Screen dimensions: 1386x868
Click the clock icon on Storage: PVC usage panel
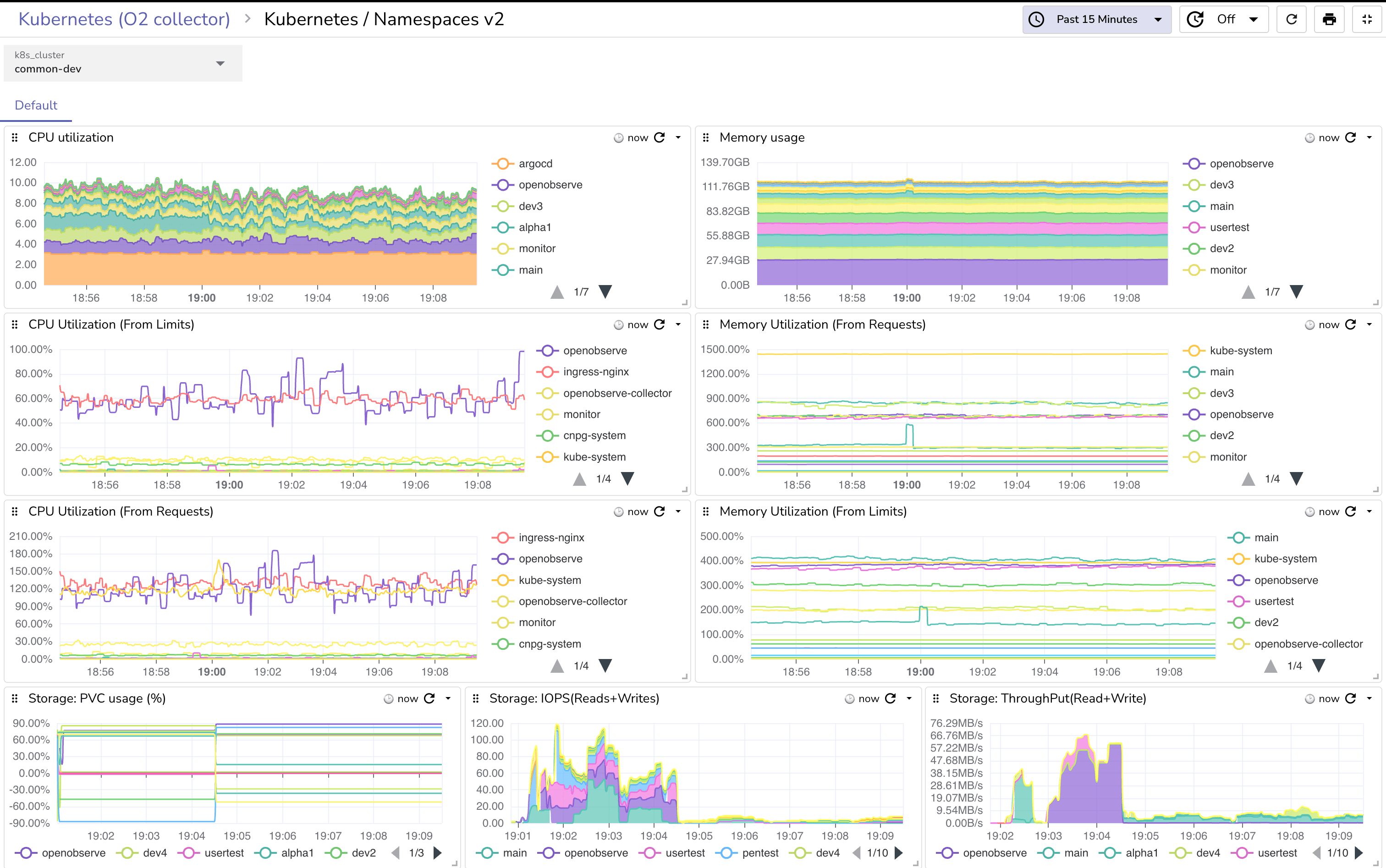[x=388, y=698]
